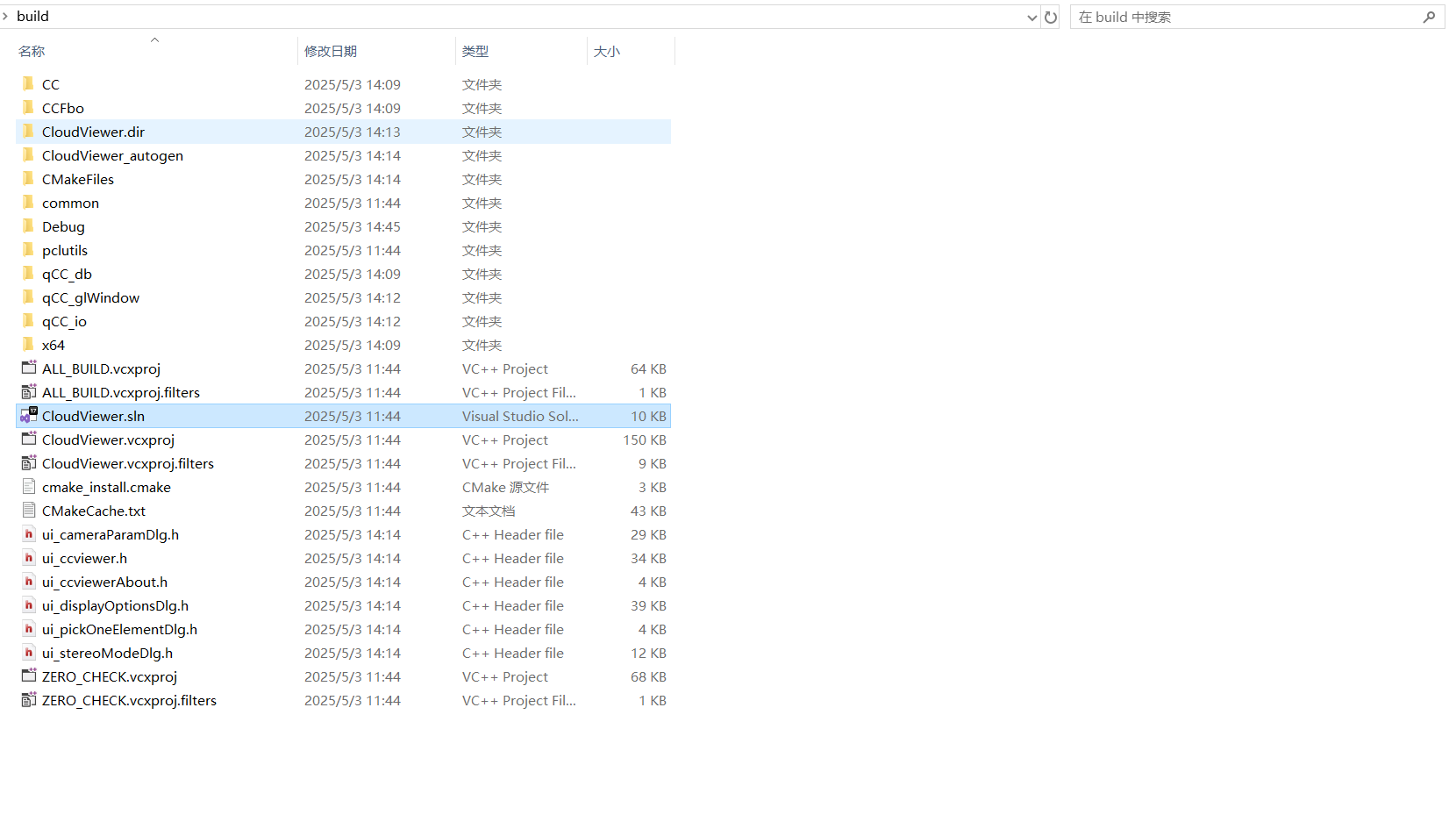Sort files by 修改日期 column header

click(x=331, y=51)
